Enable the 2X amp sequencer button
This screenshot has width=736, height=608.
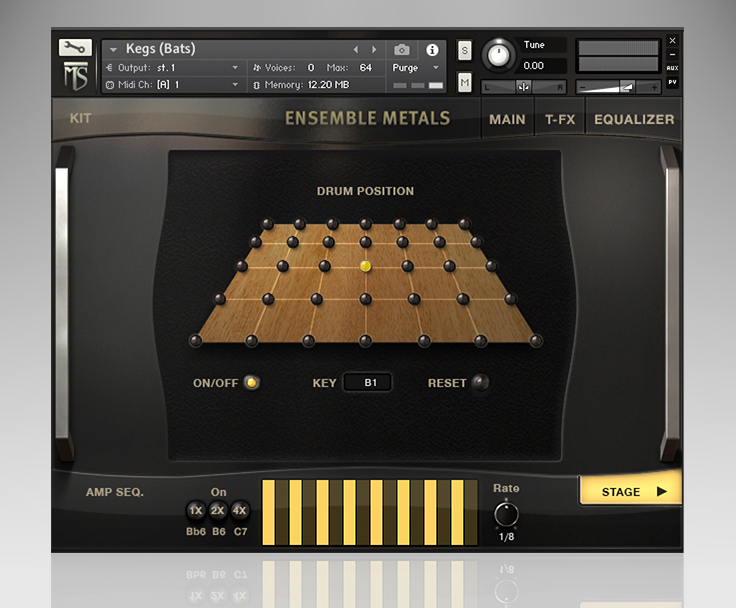[217, 510]
